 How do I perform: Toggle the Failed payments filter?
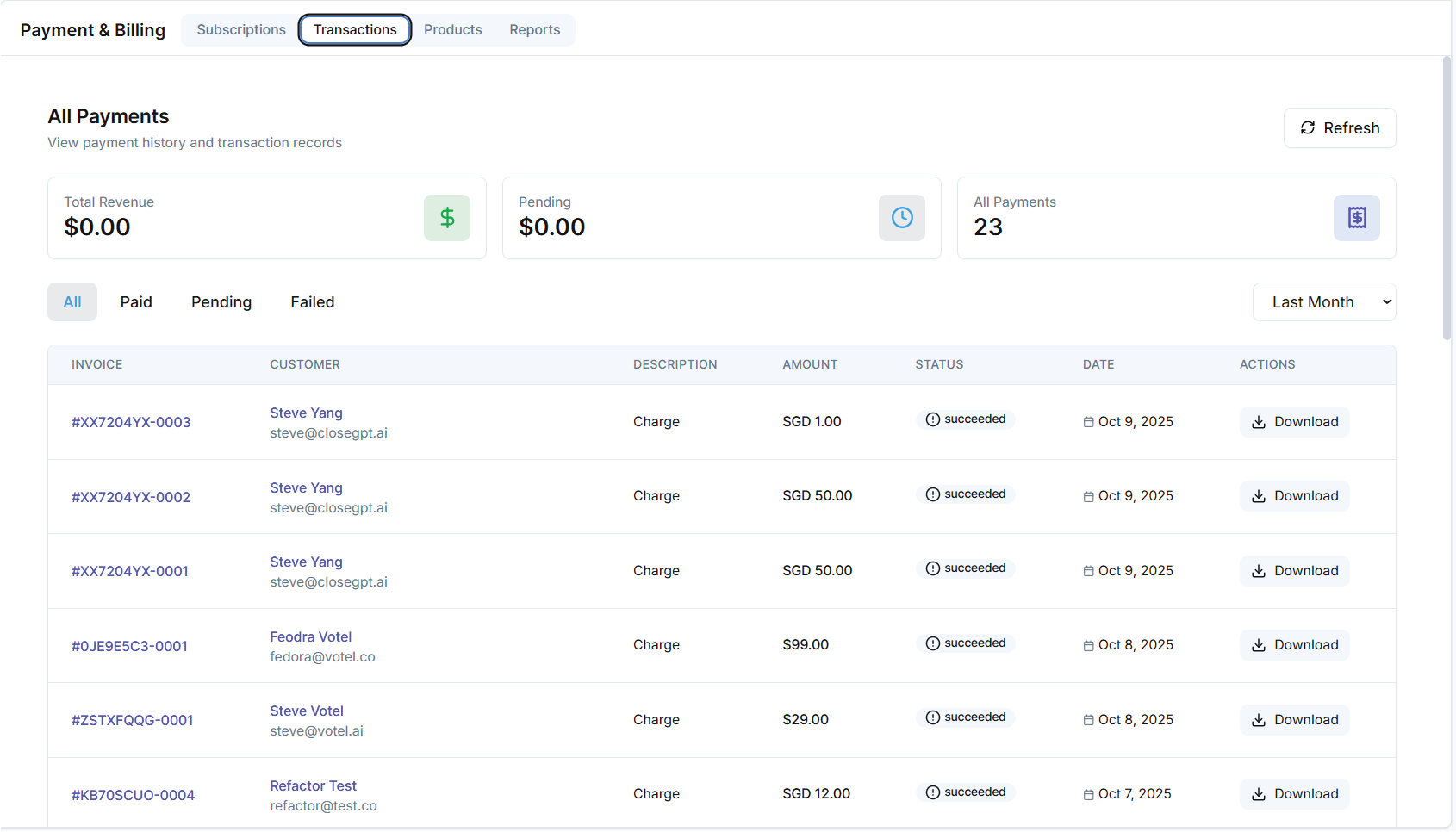pos(312,302)
